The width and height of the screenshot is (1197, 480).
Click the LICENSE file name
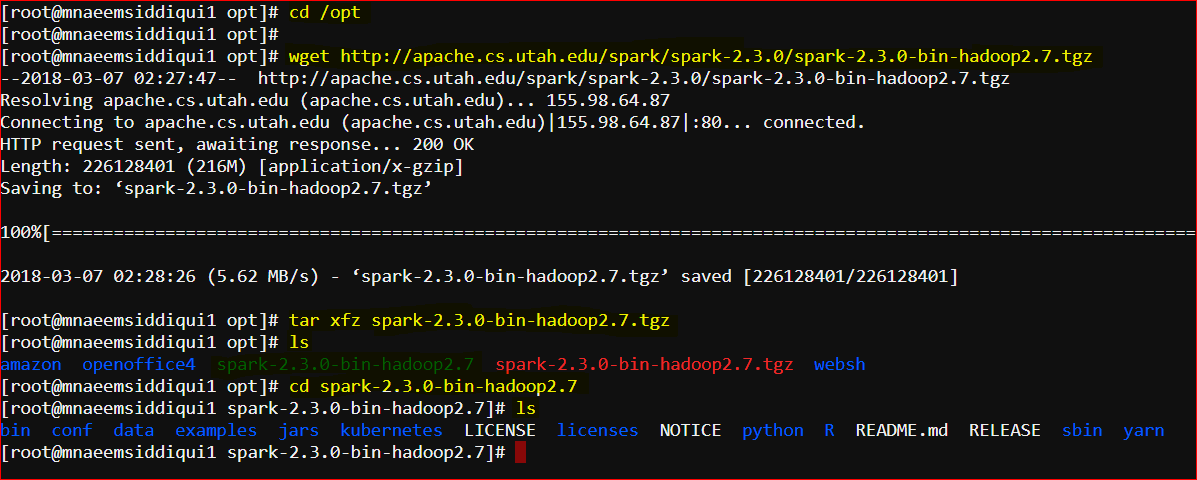pos(500,430)
